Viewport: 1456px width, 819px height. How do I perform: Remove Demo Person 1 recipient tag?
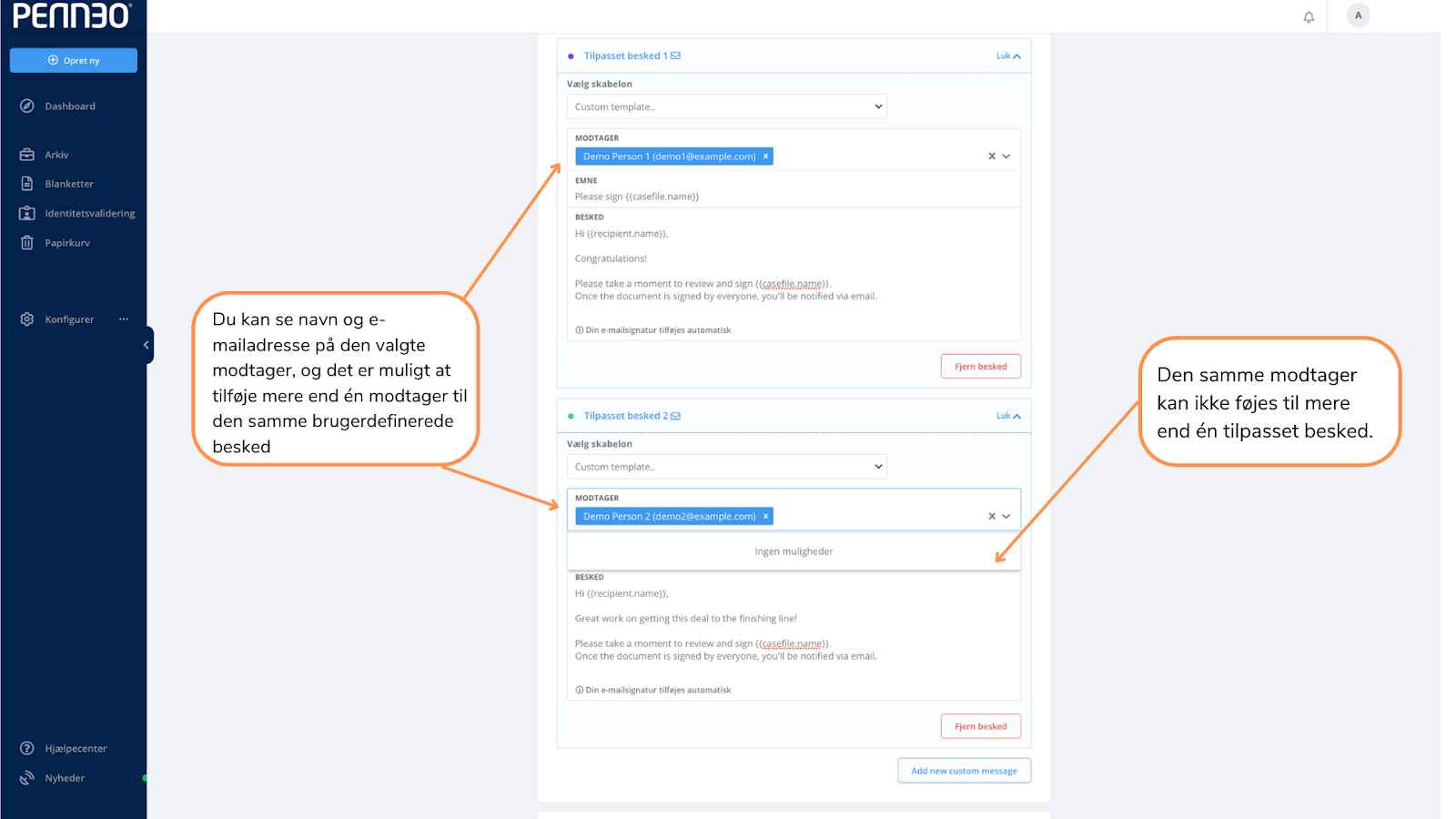pyautogui.click(x=766, y=157)
